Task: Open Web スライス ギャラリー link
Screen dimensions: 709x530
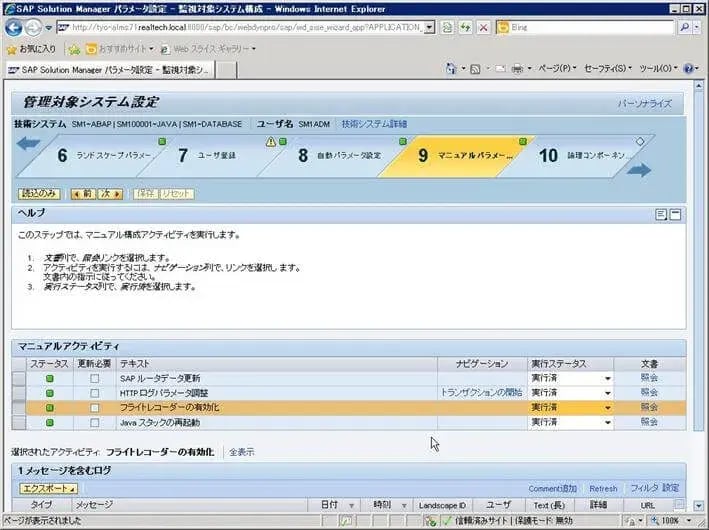Action: [209, 49]
